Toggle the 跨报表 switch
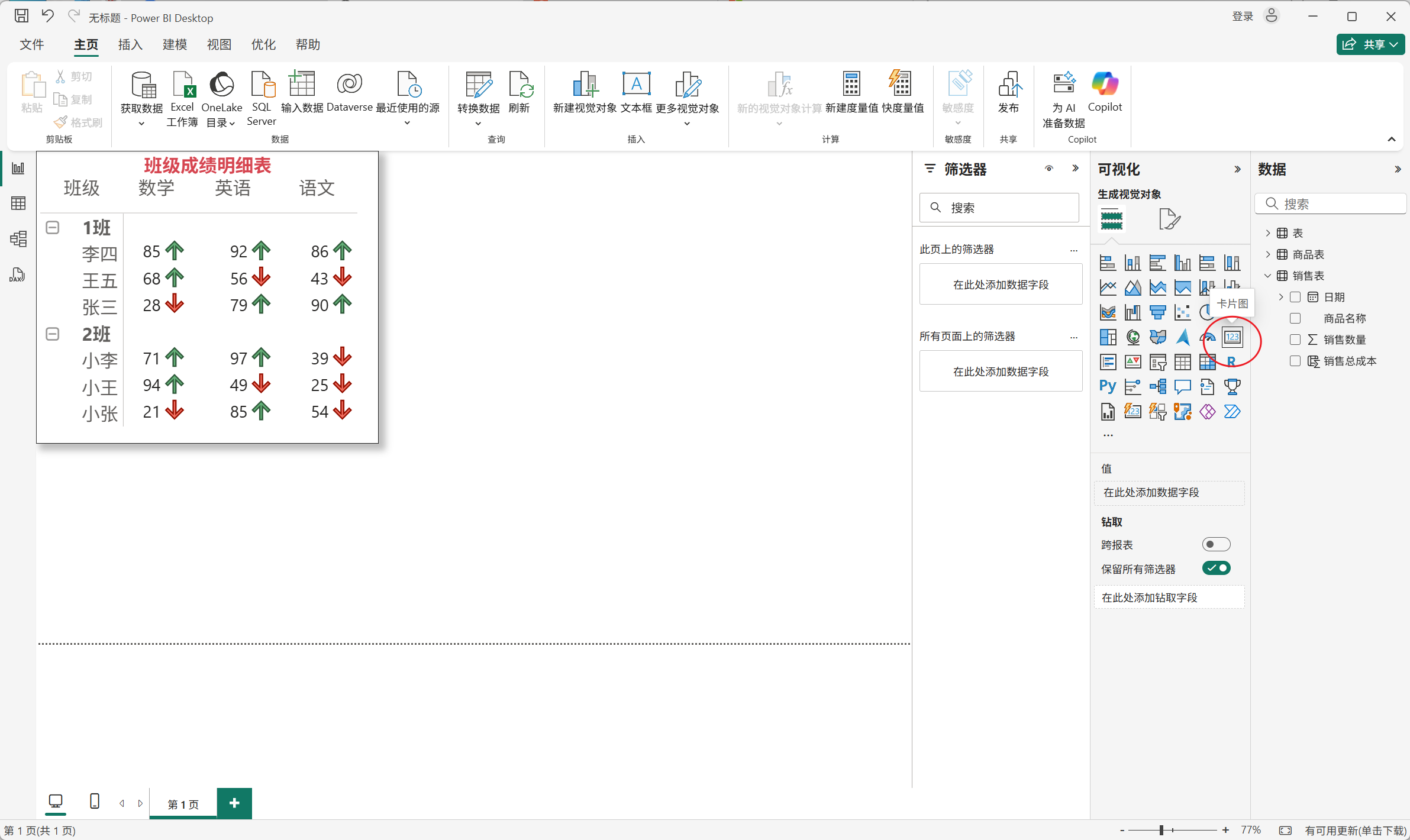The width and height of the screenshot is (1410, 840). [1216, 544]
